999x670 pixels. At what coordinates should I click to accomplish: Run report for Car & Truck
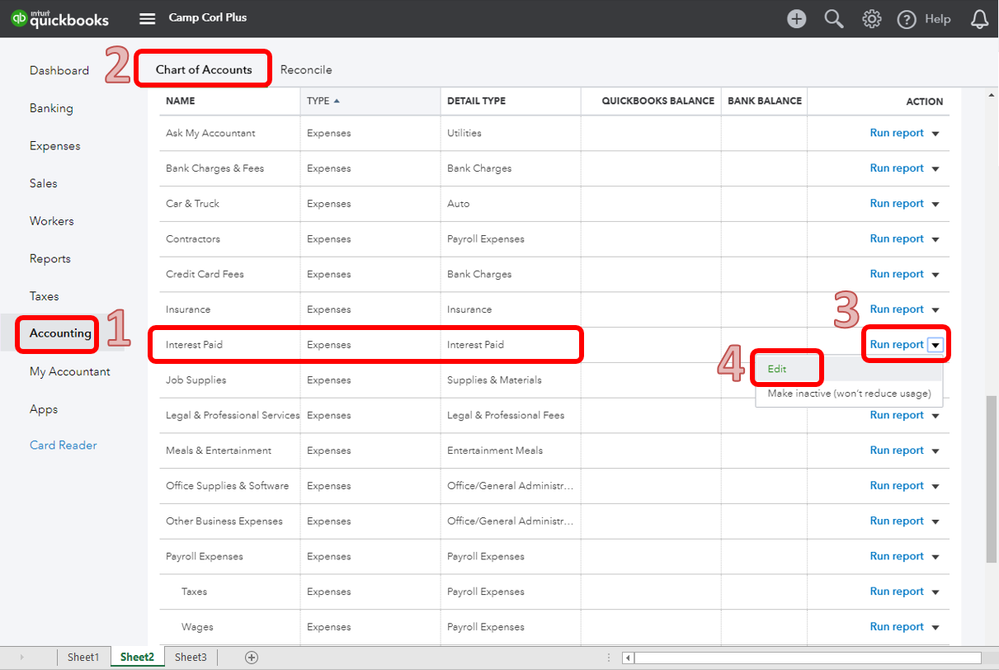pyautogui.click(x=896, y=203)
